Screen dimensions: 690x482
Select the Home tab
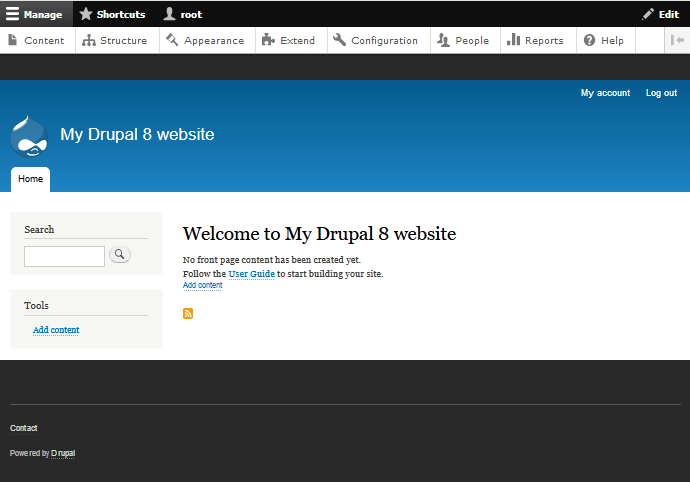click(30, 179)
